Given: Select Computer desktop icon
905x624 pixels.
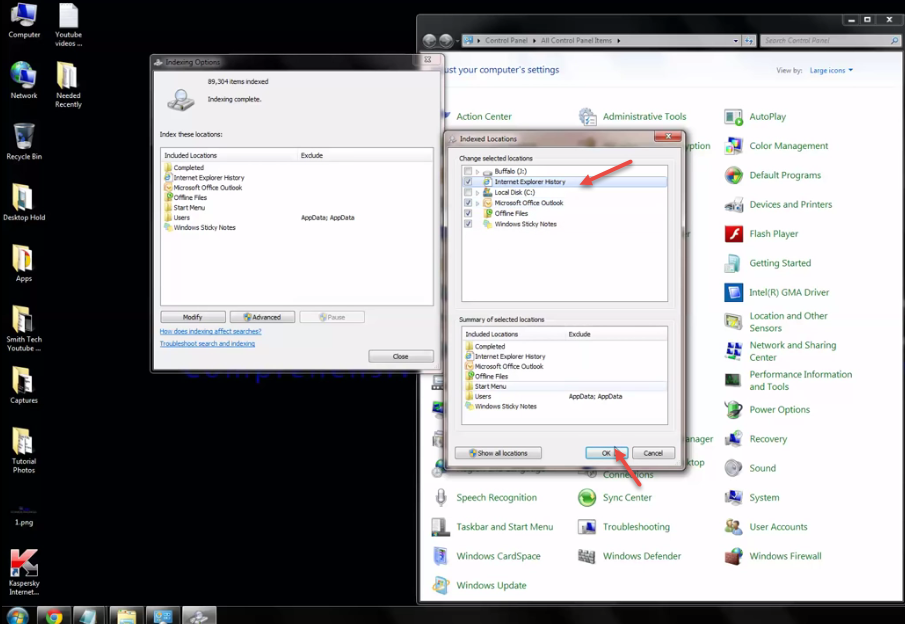Looking at the screenshot, I should 24,20.
